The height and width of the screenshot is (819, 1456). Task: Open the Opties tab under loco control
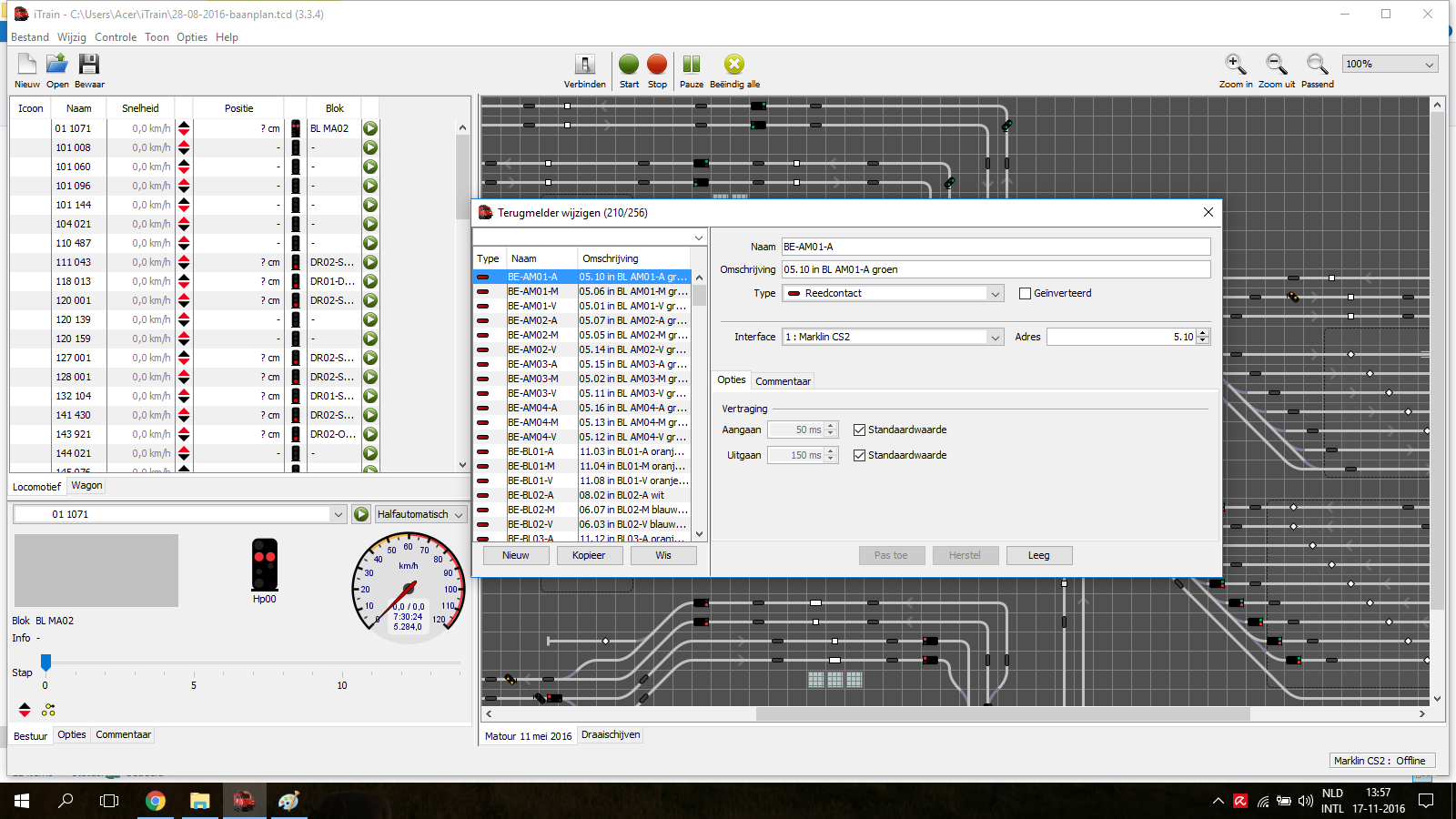click(x=72, y=735)
